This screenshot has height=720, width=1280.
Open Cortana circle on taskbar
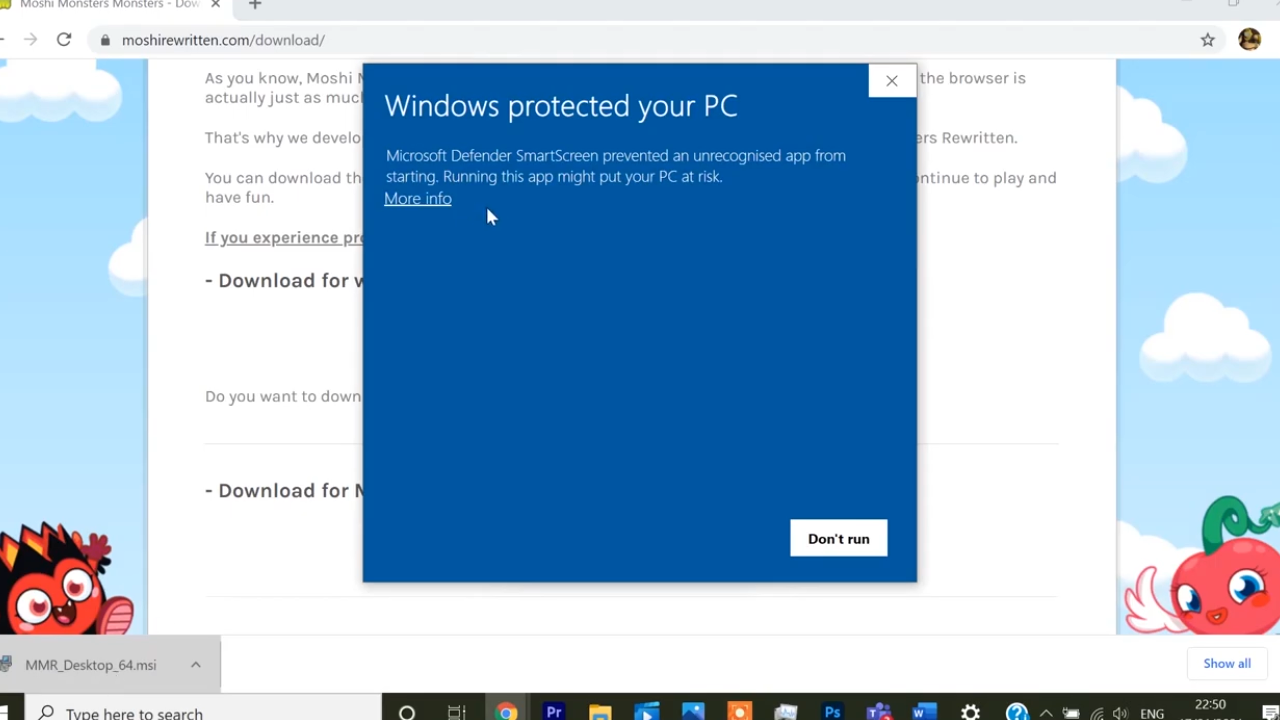(x=407, y=712)
